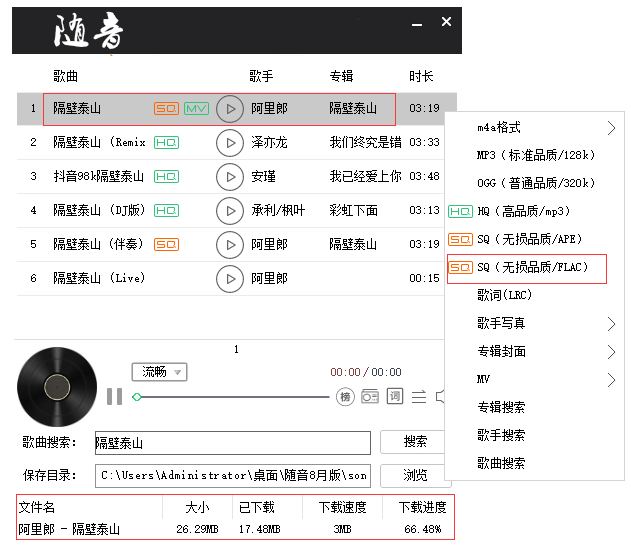
Task: Play the first song 隔壁泰山 by 阿里郎
Action: tap(230, 109)
